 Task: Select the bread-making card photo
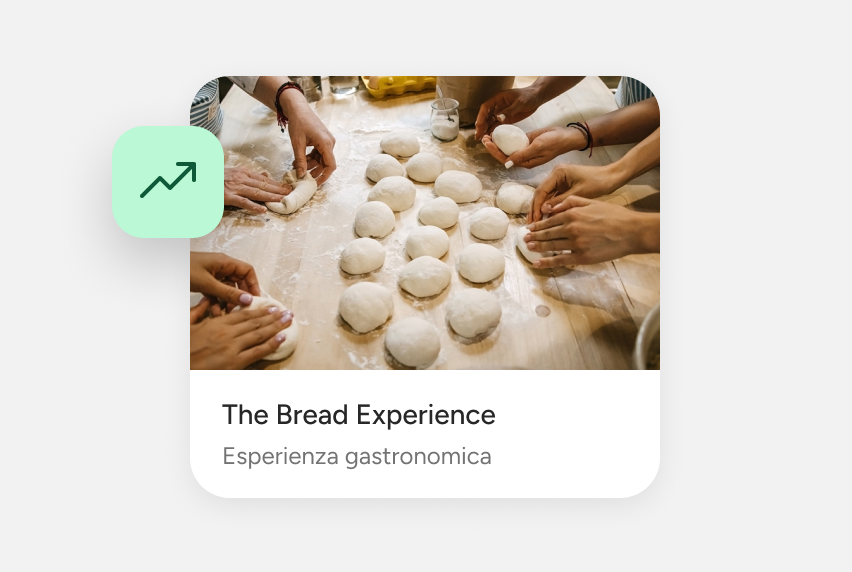(x=425, y=223)
